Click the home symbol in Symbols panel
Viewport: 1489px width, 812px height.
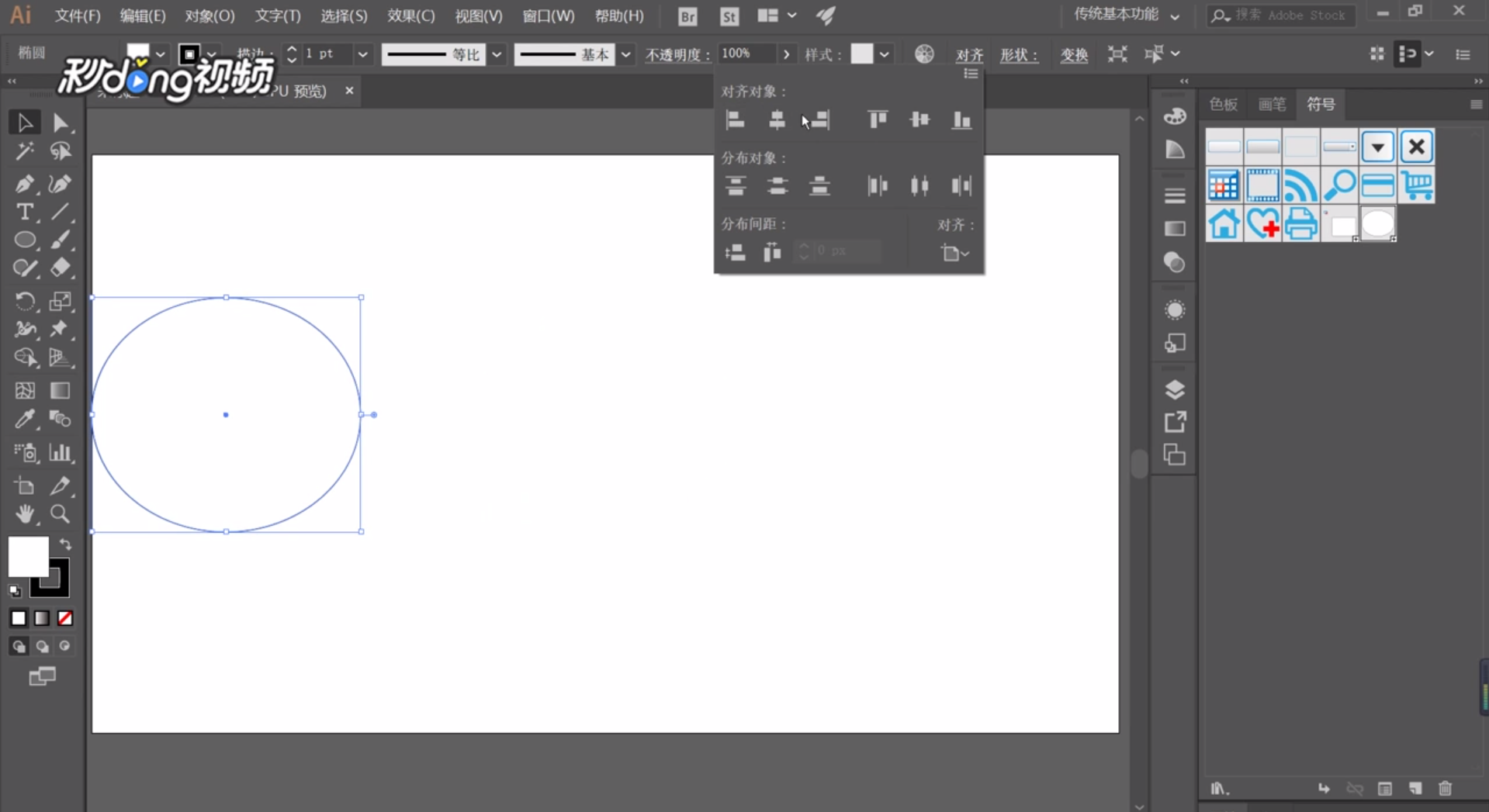[x=1224, y=224]
